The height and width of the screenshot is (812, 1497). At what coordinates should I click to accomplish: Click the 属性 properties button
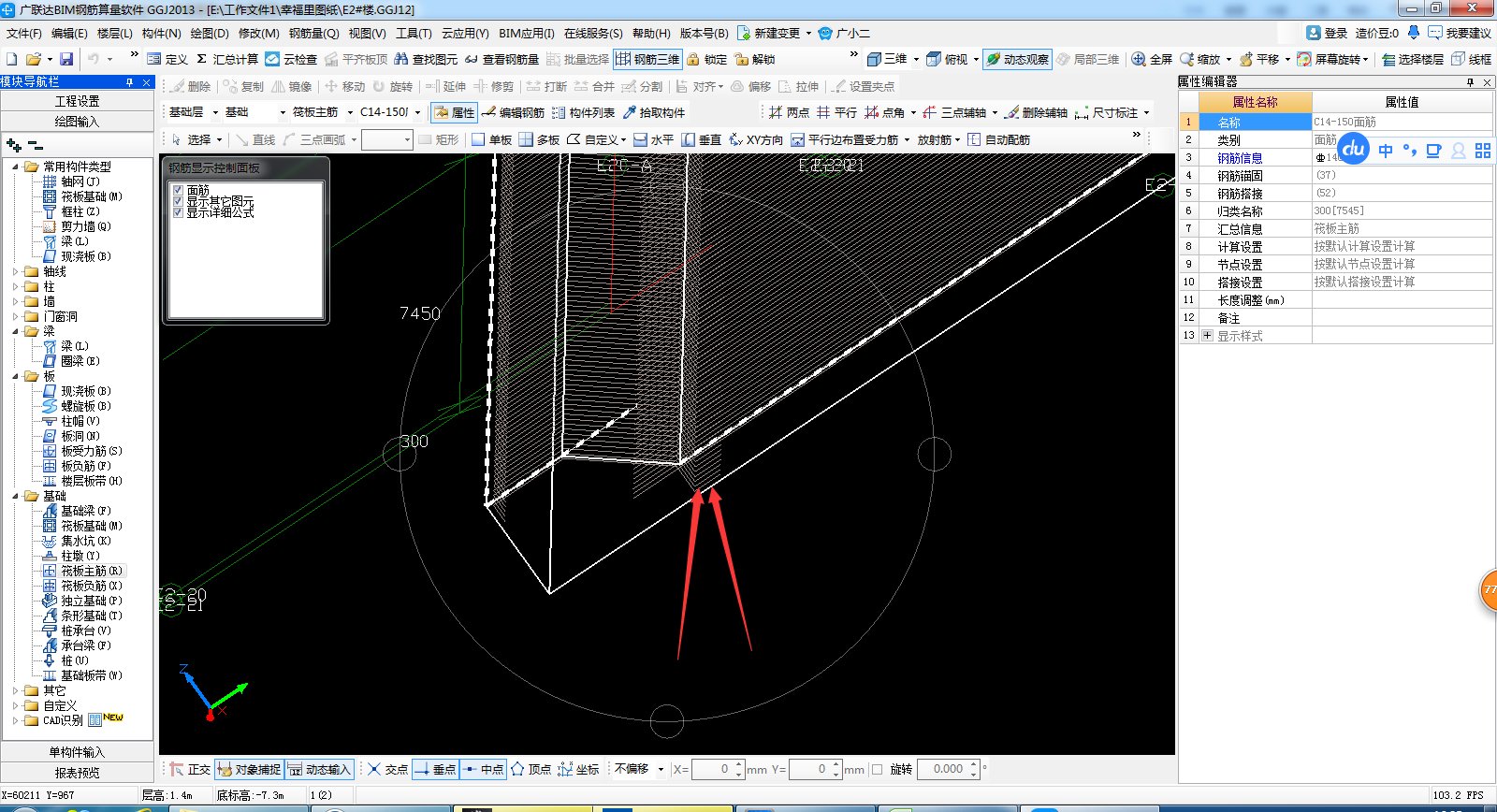454,112
